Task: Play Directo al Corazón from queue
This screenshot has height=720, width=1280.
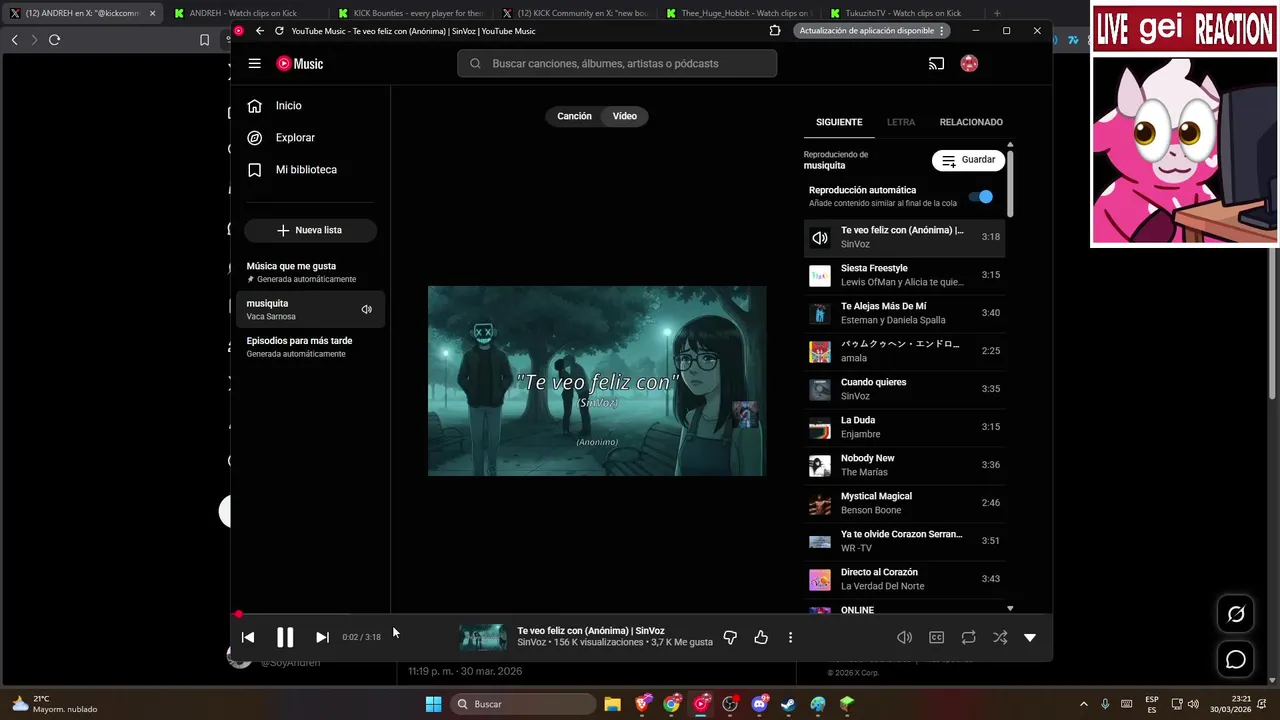Action: point(904,579)
